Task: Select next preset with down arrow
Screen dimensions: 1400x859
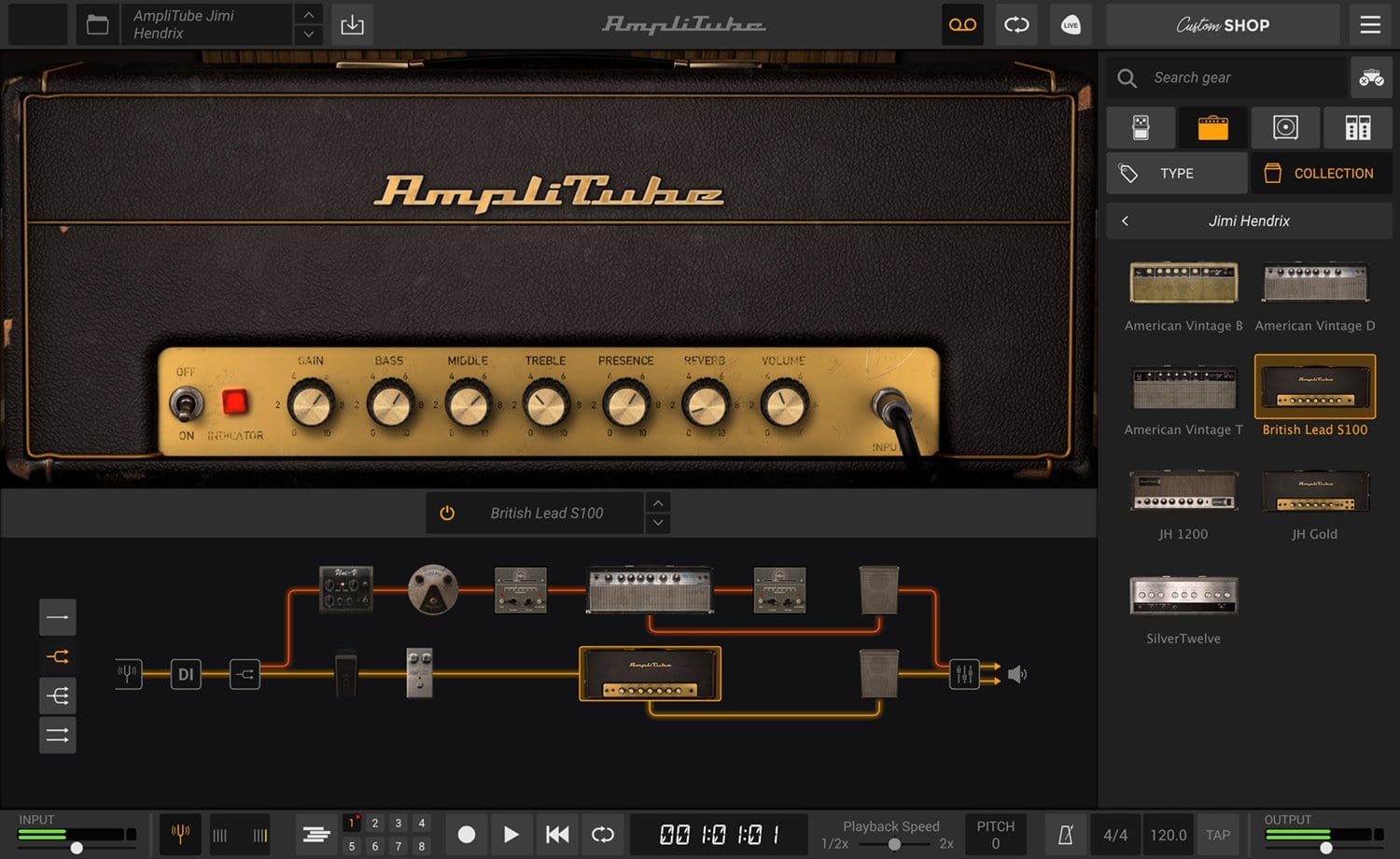Action: [308, 35]
